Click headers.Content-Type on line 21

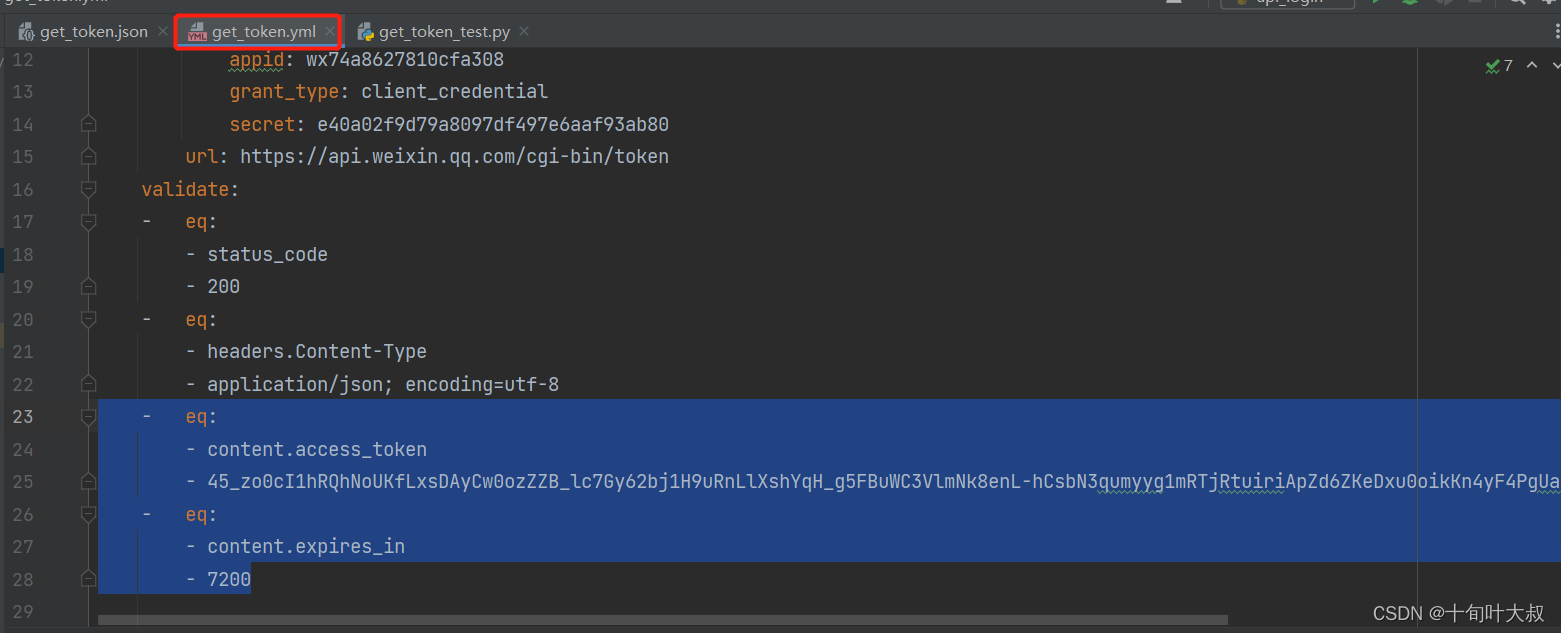click(x=317, y=352)
